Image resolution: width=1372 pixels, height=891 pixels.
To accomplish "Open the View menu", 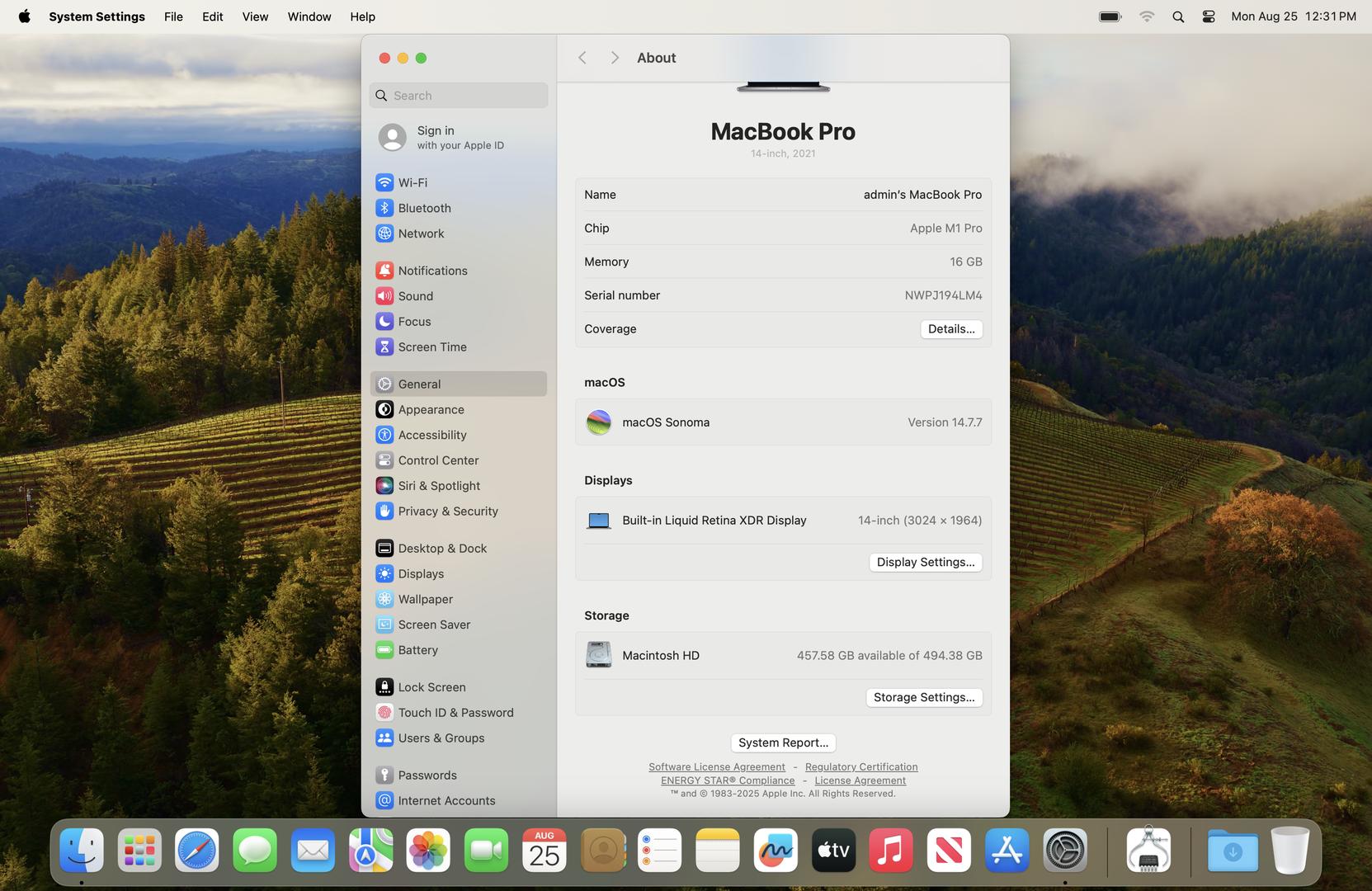I will click(x=255, y=16).
